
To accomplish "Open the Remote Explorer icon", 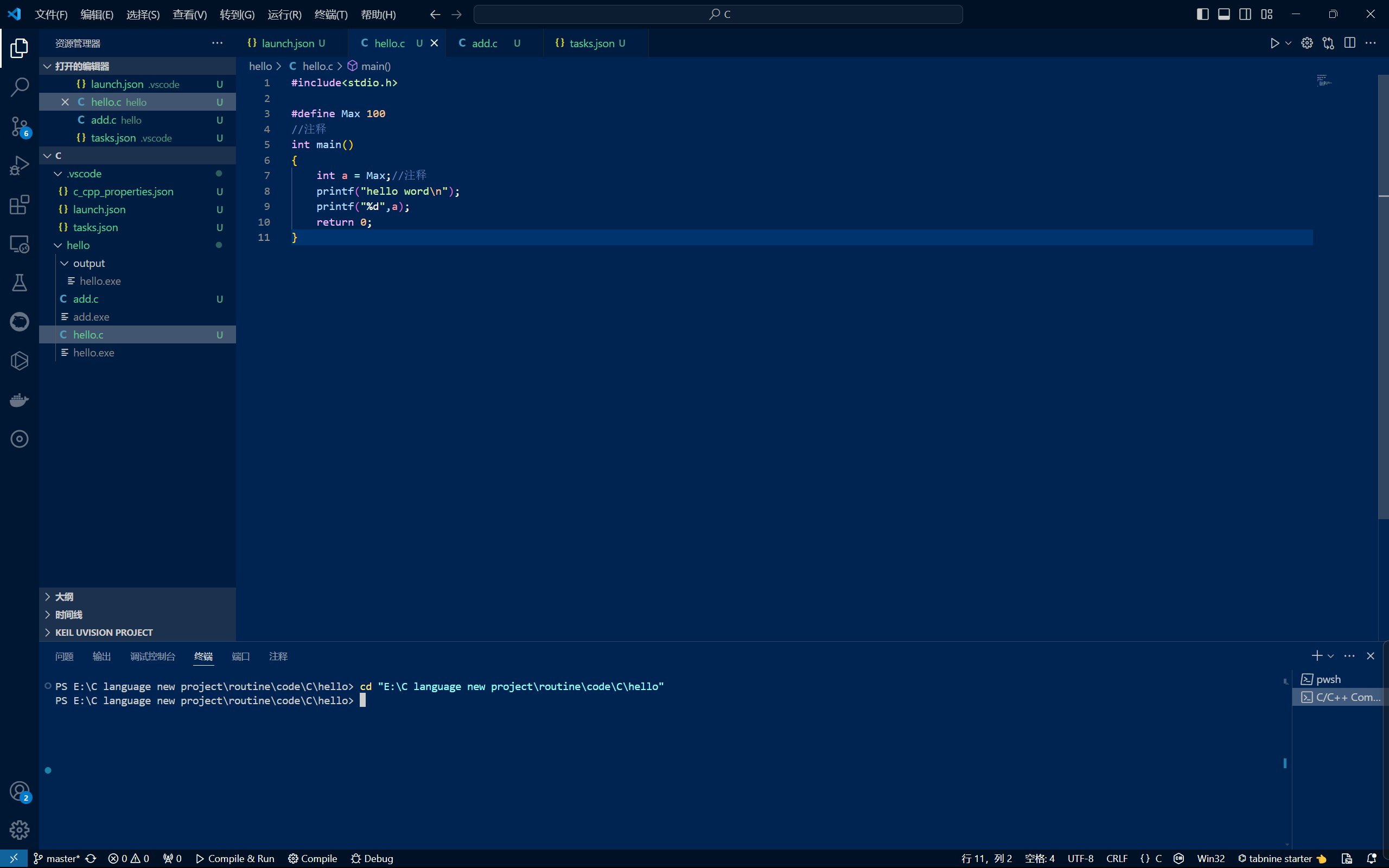I will 19,244.
